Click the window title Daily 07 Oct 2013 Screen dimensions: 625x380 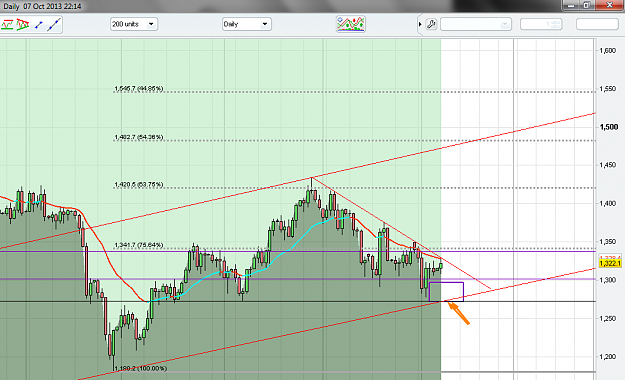point(42,6)
